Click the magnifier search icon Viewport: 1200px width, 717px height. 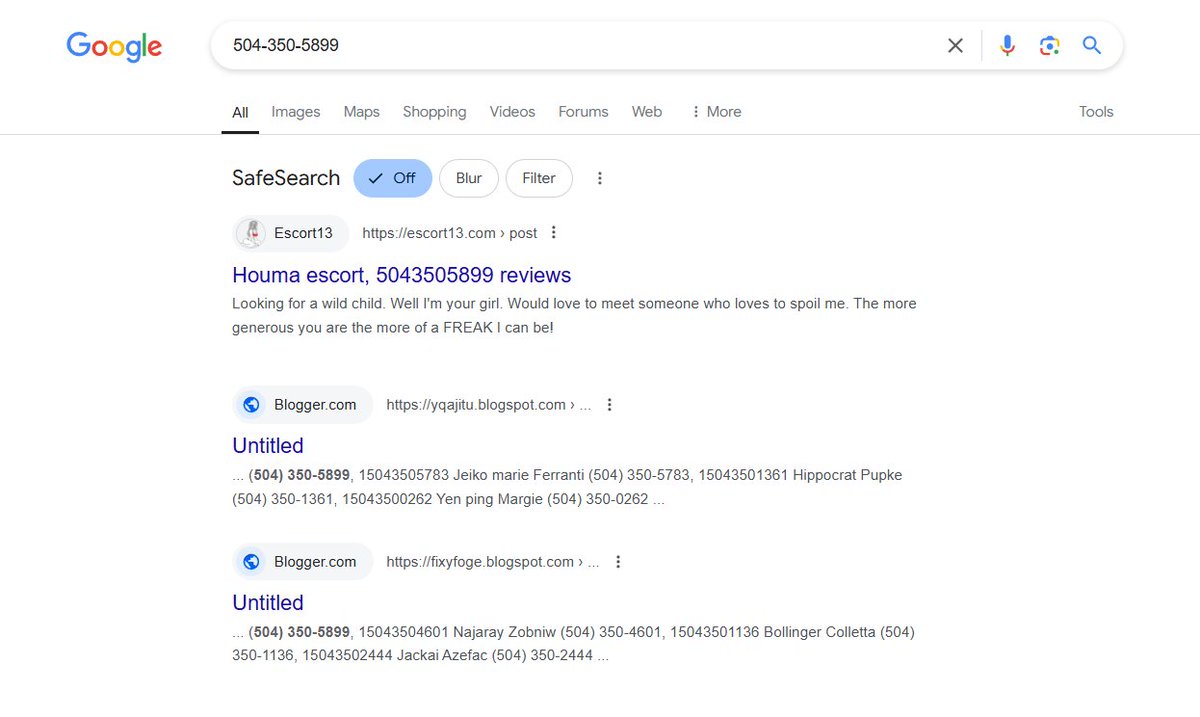click(x=1091, y=45)
